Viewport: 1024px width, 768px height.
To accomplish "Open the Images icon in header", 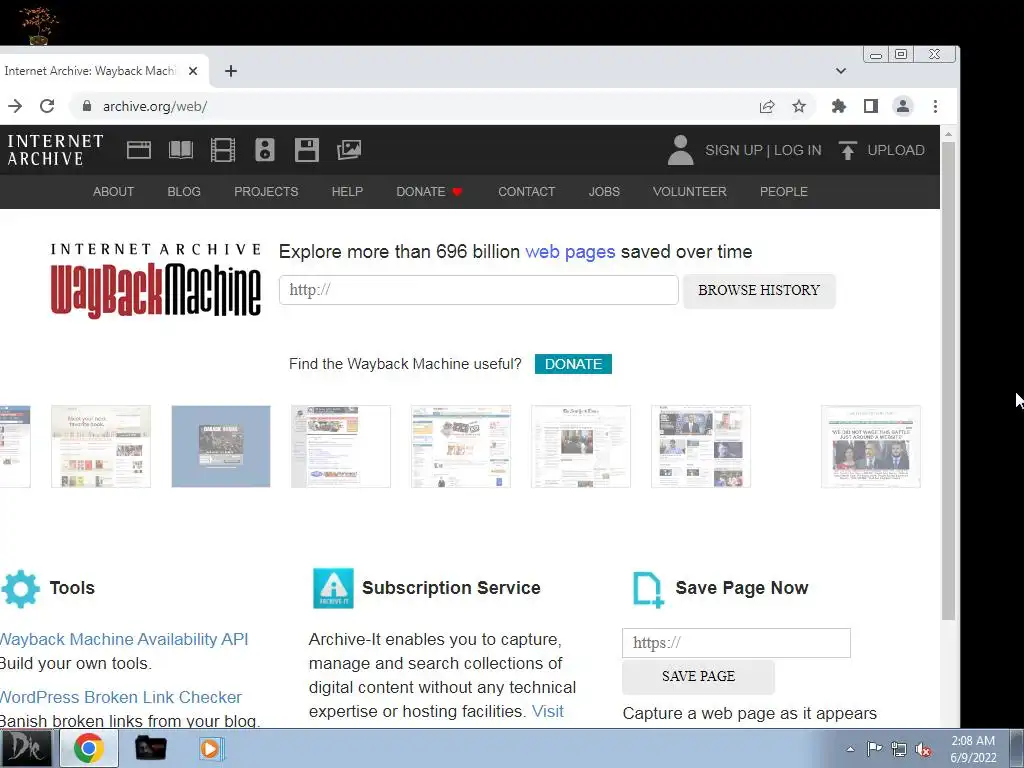I will pyautogui.click(x=349, y=150).
